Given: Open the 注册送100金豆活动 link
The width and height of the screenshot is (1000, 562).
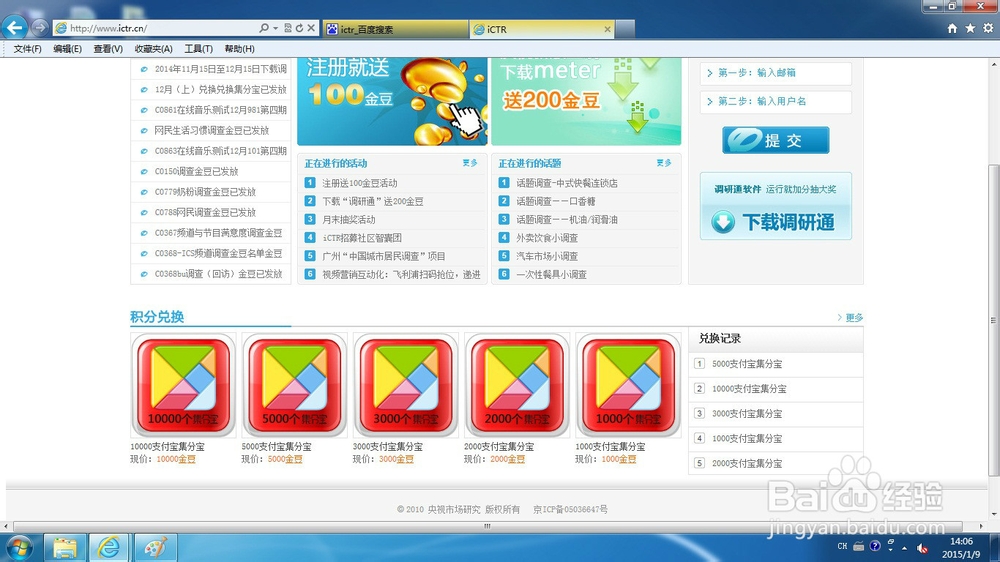Looking at the screenshot, I should (360, 183).
